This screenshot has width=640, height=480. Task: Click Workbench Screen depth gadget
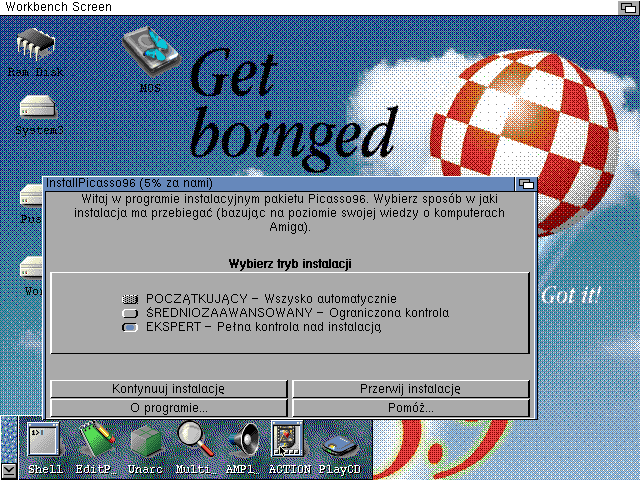click(x=628, y=7)
